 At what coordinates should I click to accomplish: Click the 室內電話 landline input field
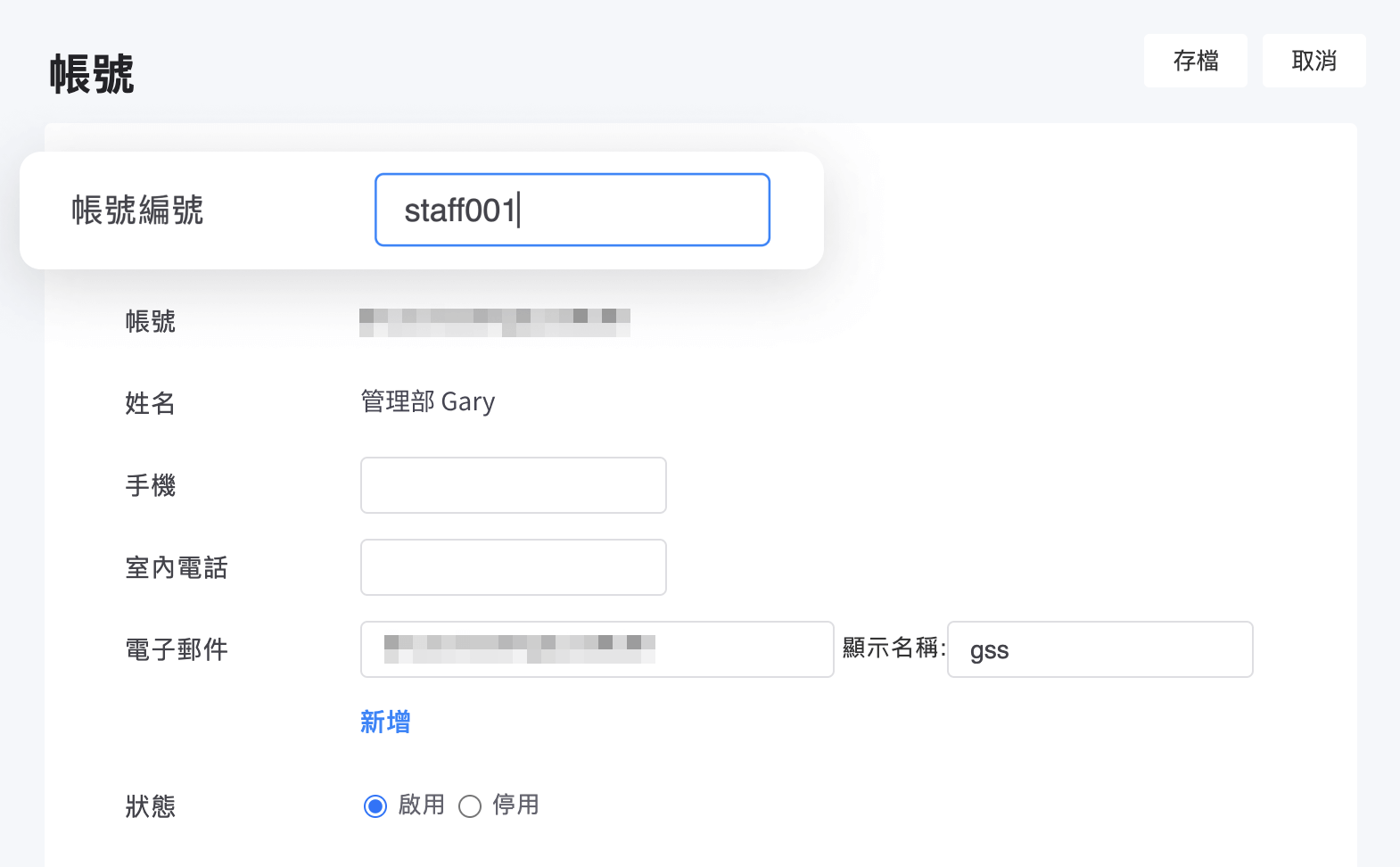point(514,567)
